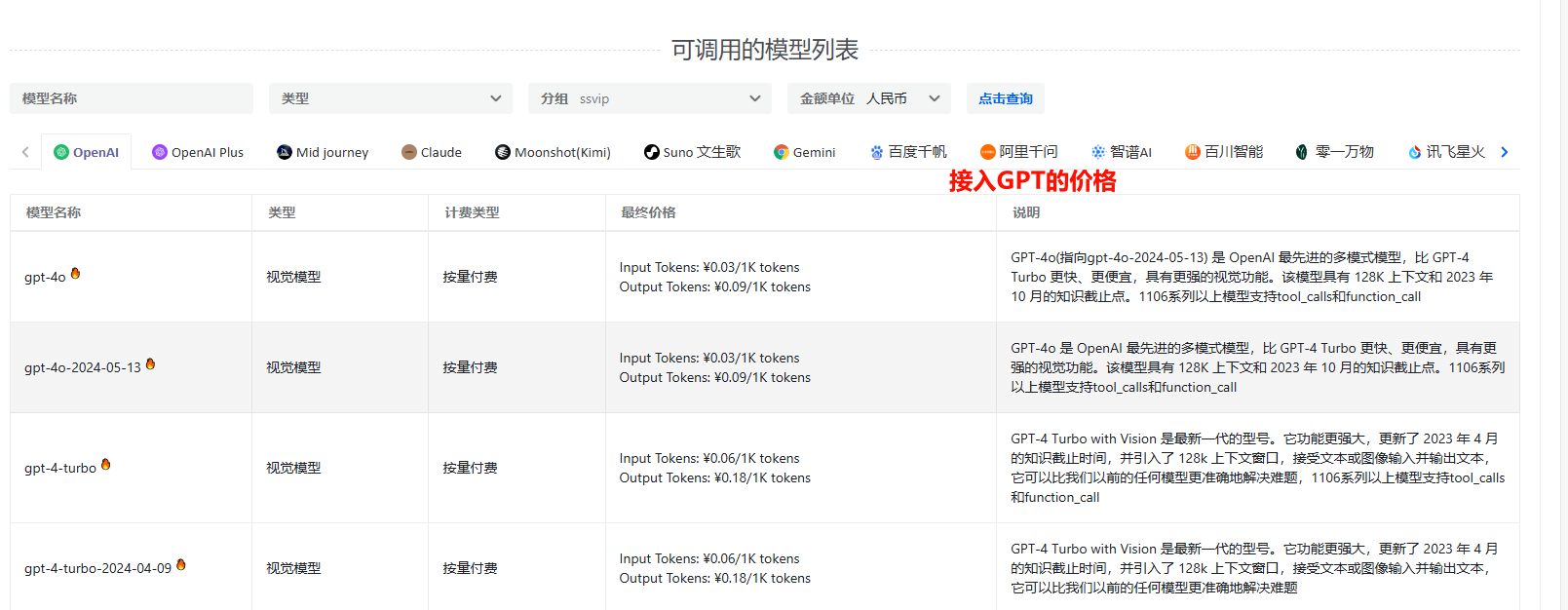Switch to the OpenAI Plus tab
This screenshot has width=1568, height=610.
coord(198,152)
